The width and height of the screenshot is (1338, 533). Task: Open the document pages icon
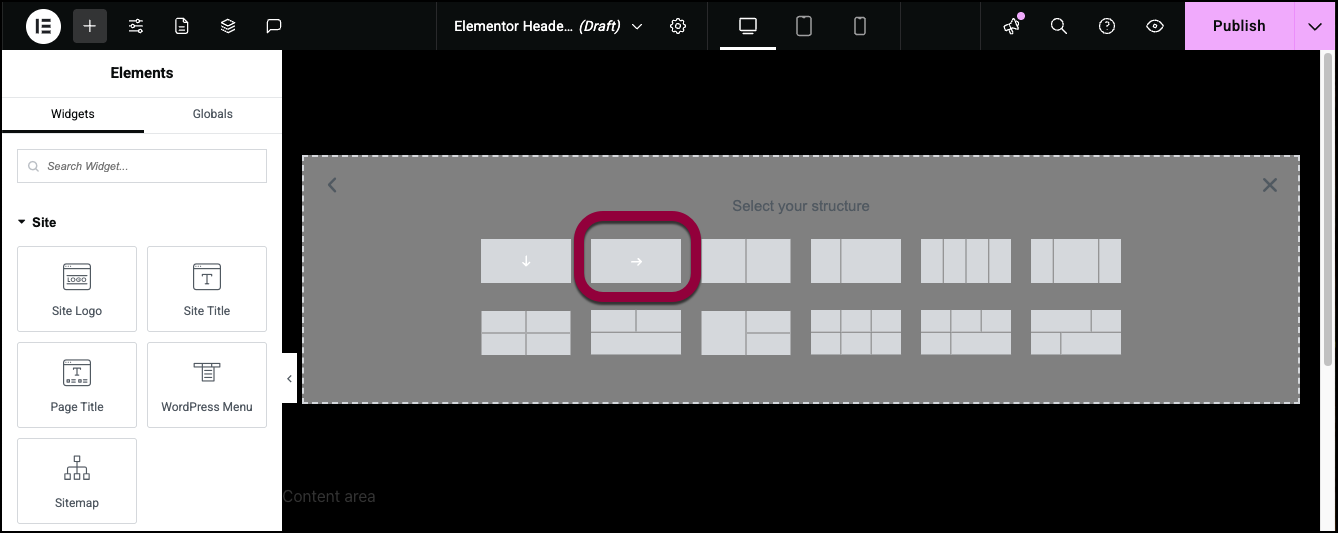[182, 26]
